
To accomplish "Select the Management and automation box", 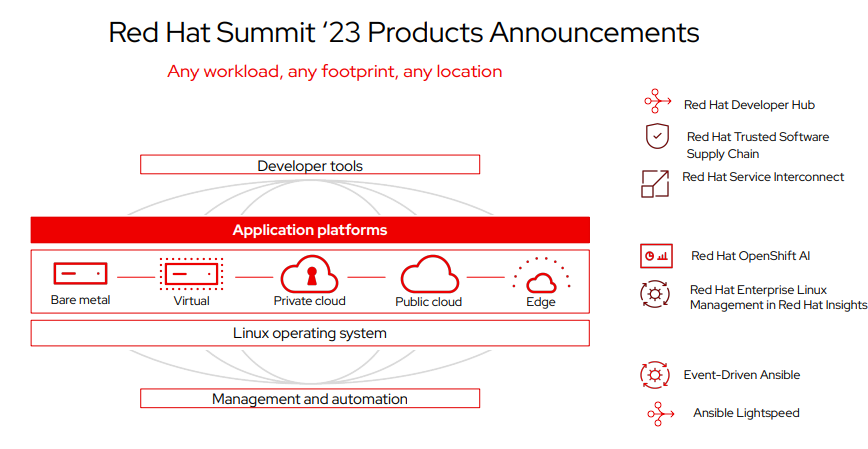I will (310, 399).
